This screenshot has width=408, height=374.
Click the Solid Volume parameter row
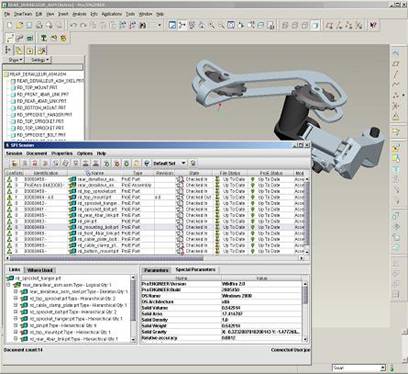tap(222, 308)
